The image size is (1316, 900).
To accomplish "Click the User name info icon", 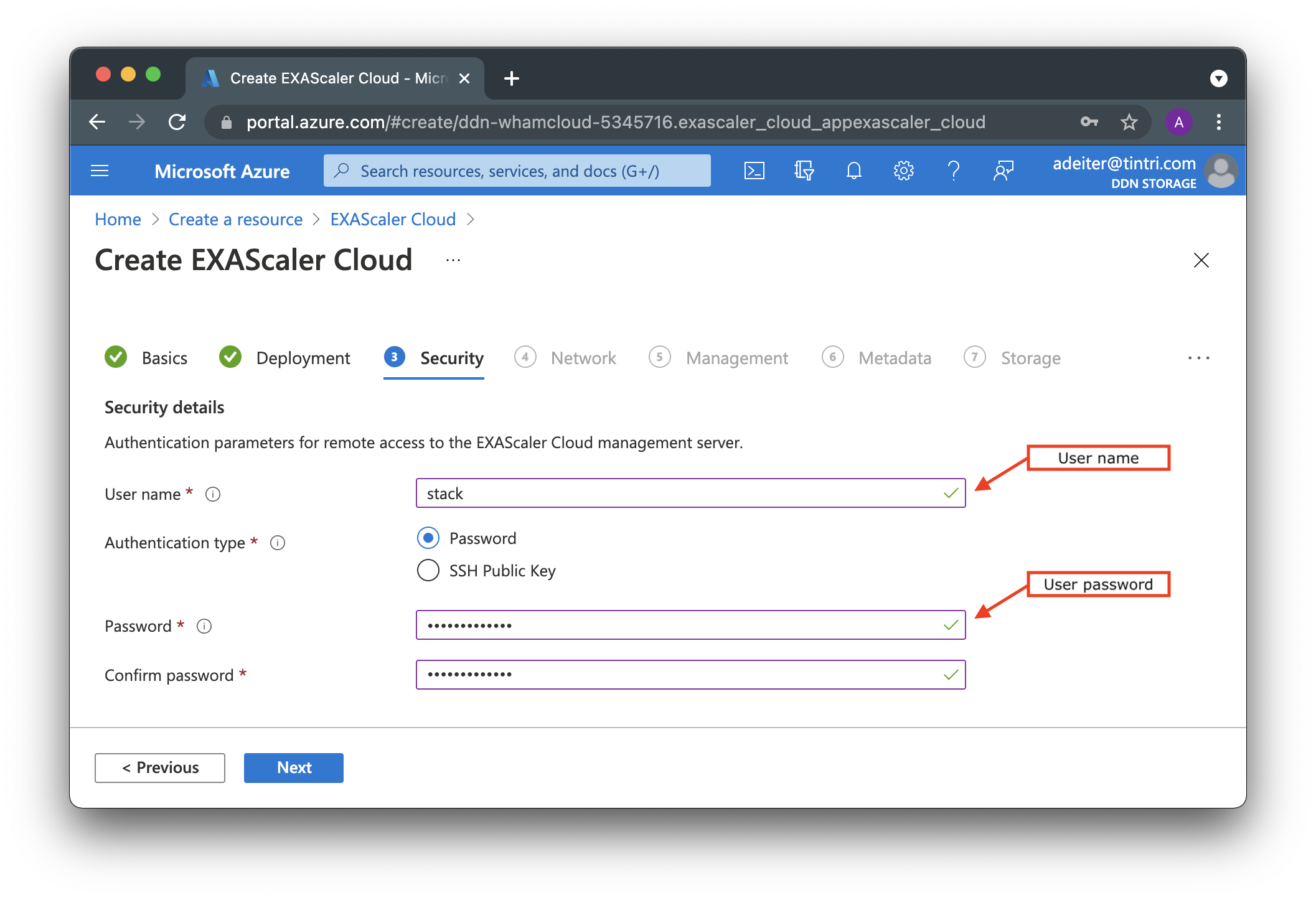I will click(213, 494).
